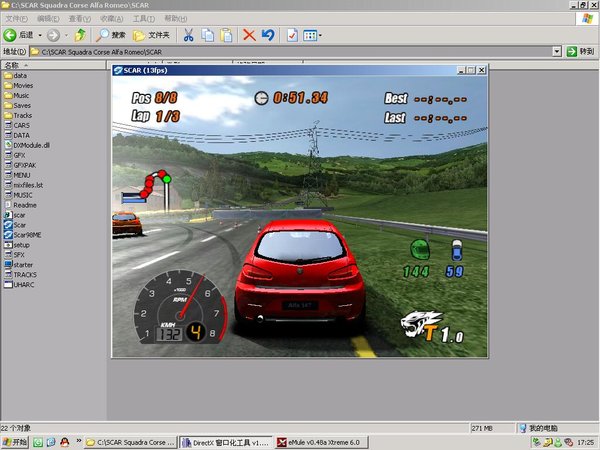Click the Cut scissors toolbar icon

tap(187, 34)
